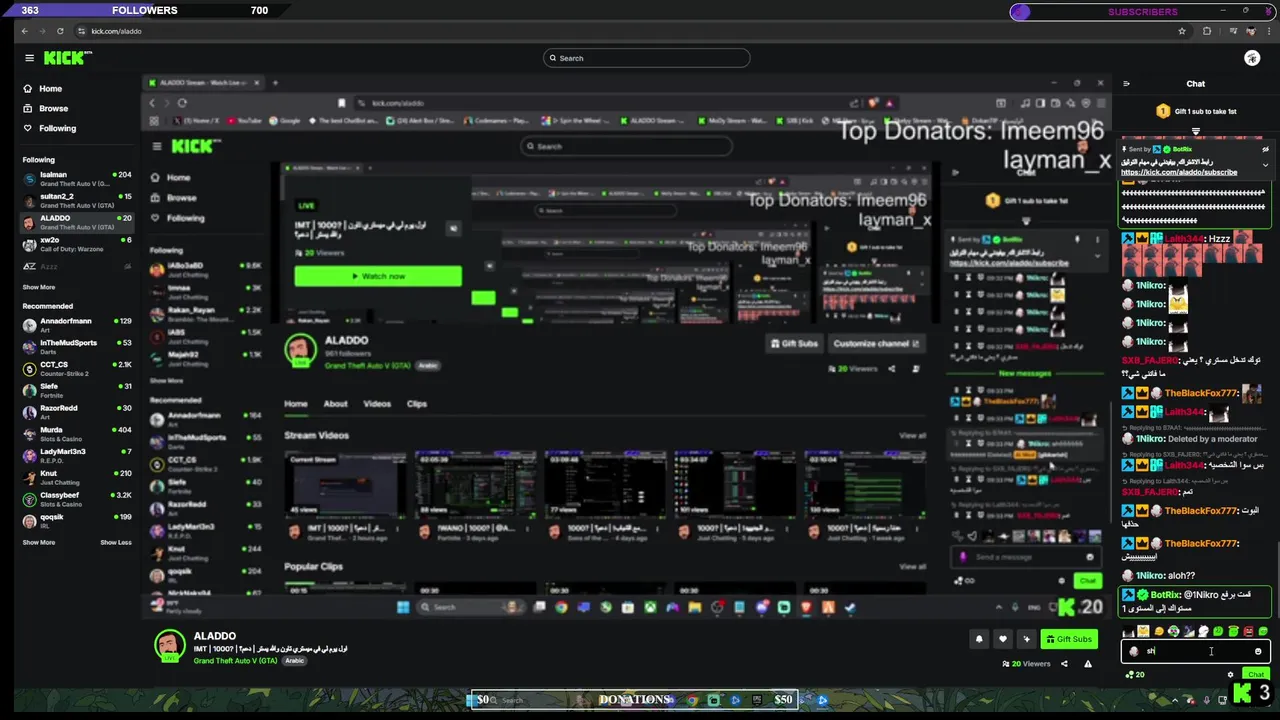Open Slefe recommended channel
The image size is (1280, 720).
coord(78,390)
